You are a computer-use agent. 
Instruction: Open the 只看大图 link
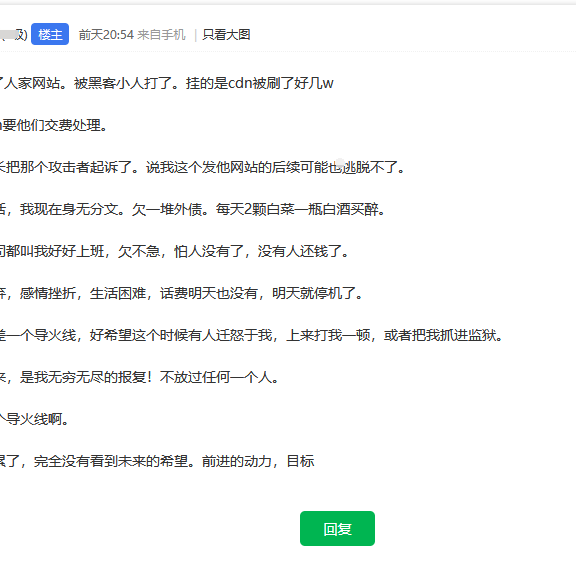(x=226, y=35)
